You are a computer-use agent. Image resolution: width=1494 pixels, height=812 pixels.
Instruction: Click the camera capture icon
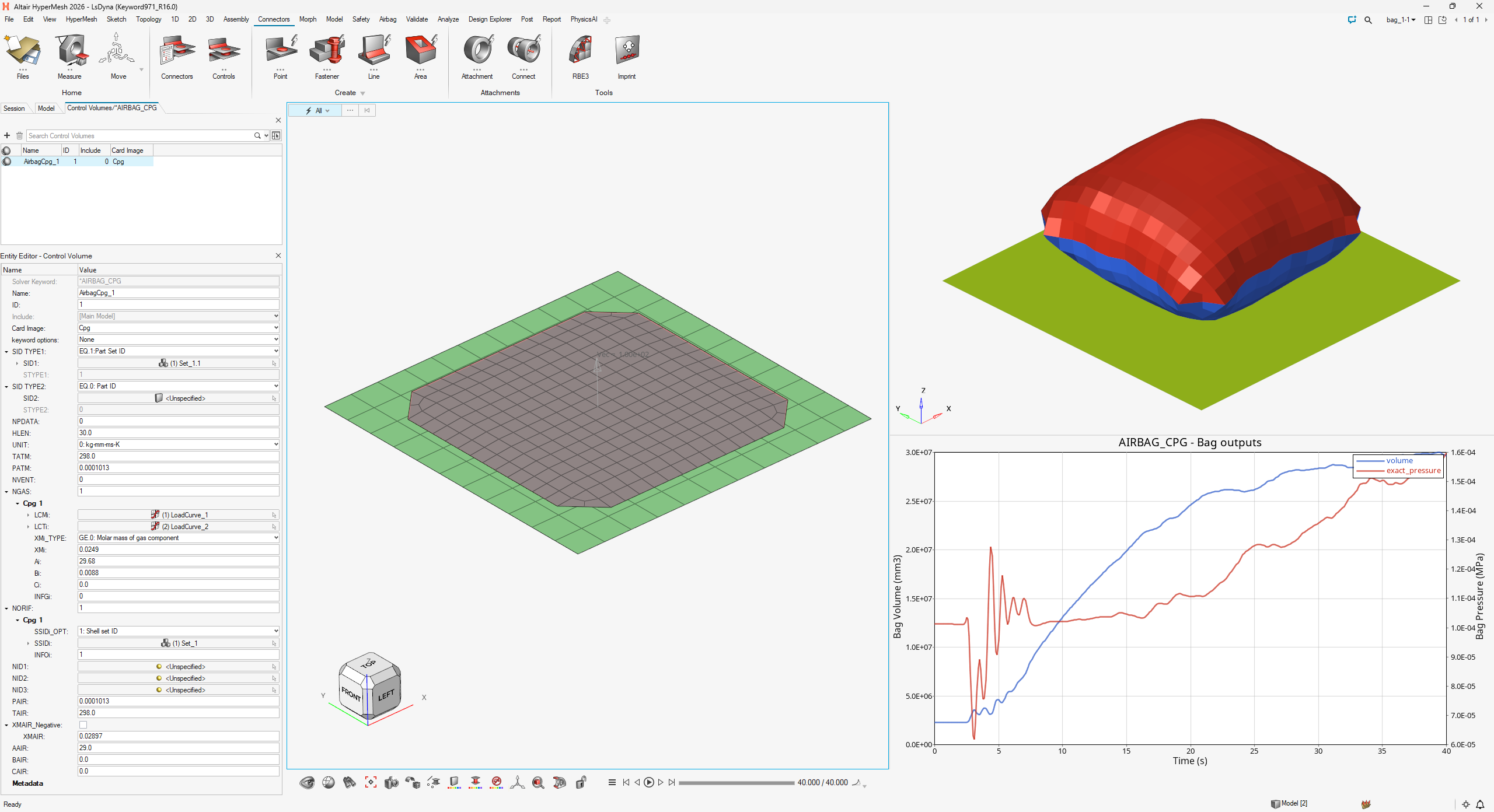tap(392, 783)
